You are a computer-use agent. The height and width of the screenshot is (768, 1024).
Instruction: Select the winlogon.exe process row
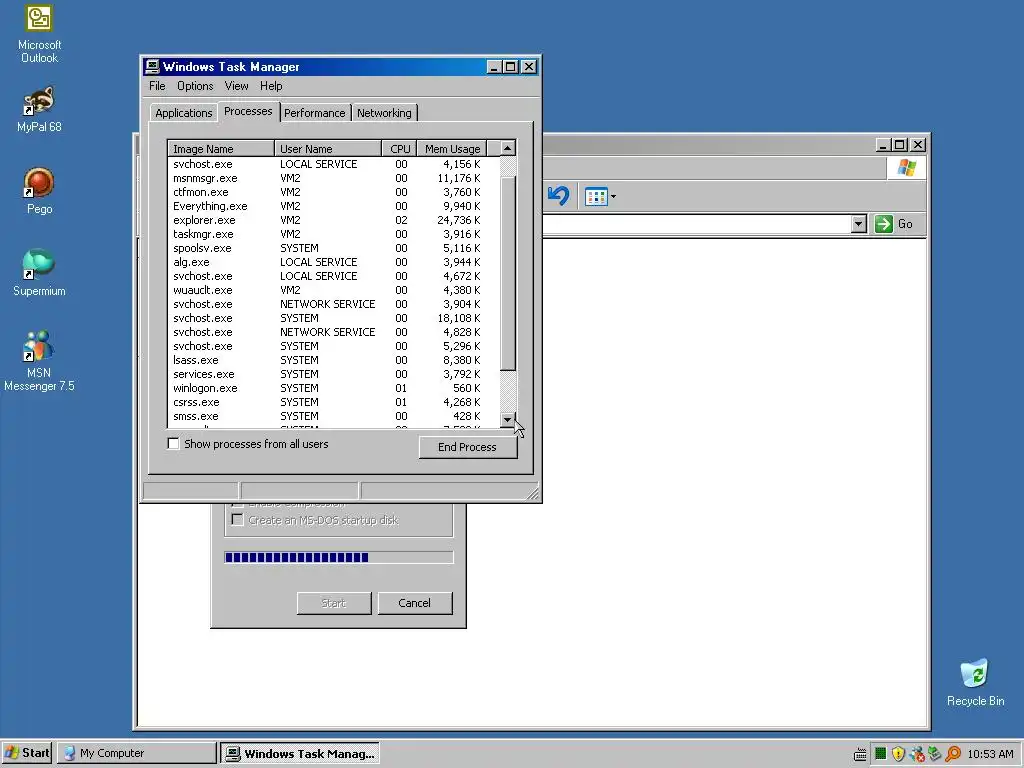tap(333, 389)
